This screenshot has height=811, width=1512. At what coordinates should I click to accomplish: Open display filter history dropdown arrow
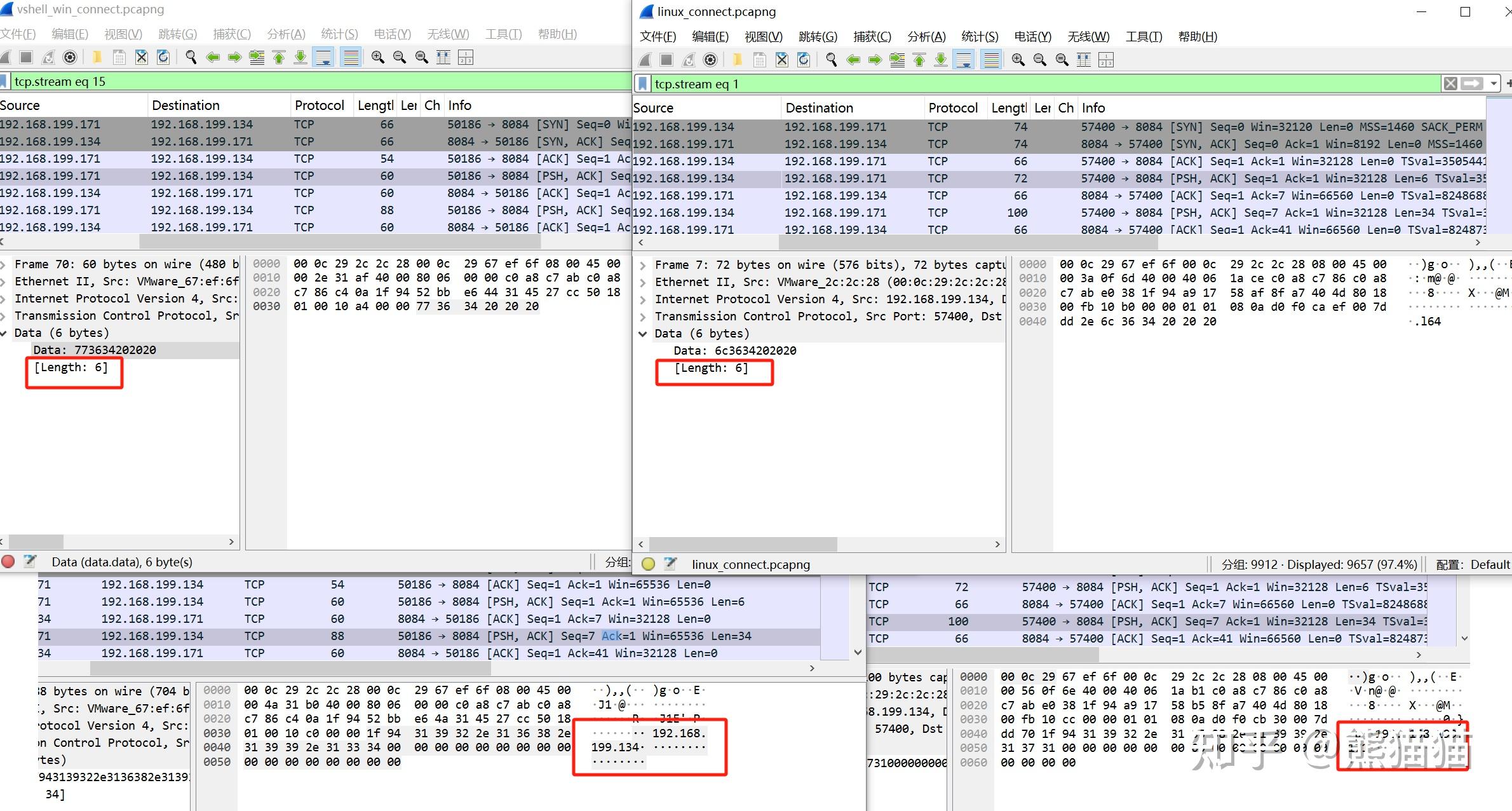(1493, 83)
